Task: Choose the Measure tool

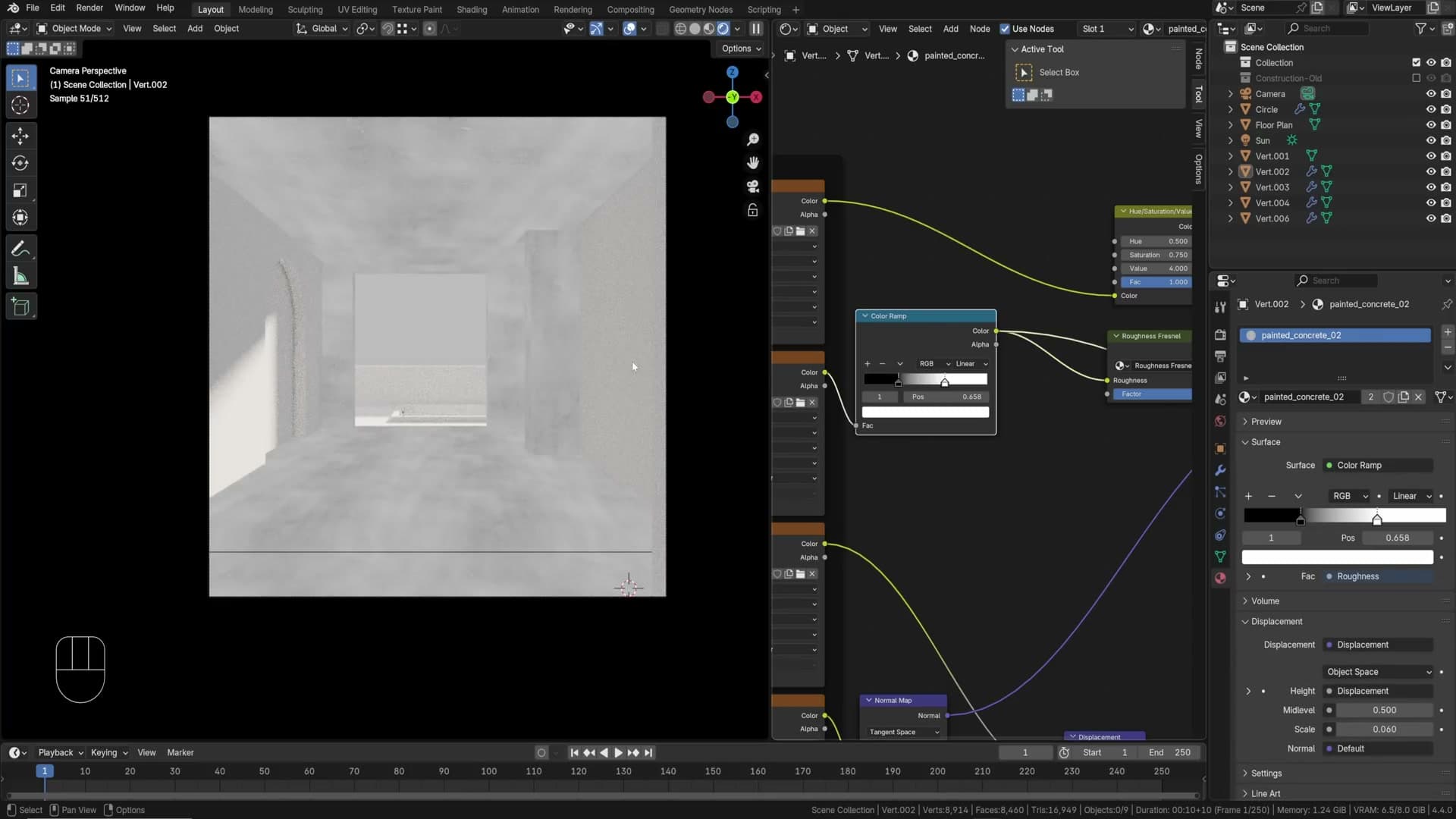Action: 20,276
